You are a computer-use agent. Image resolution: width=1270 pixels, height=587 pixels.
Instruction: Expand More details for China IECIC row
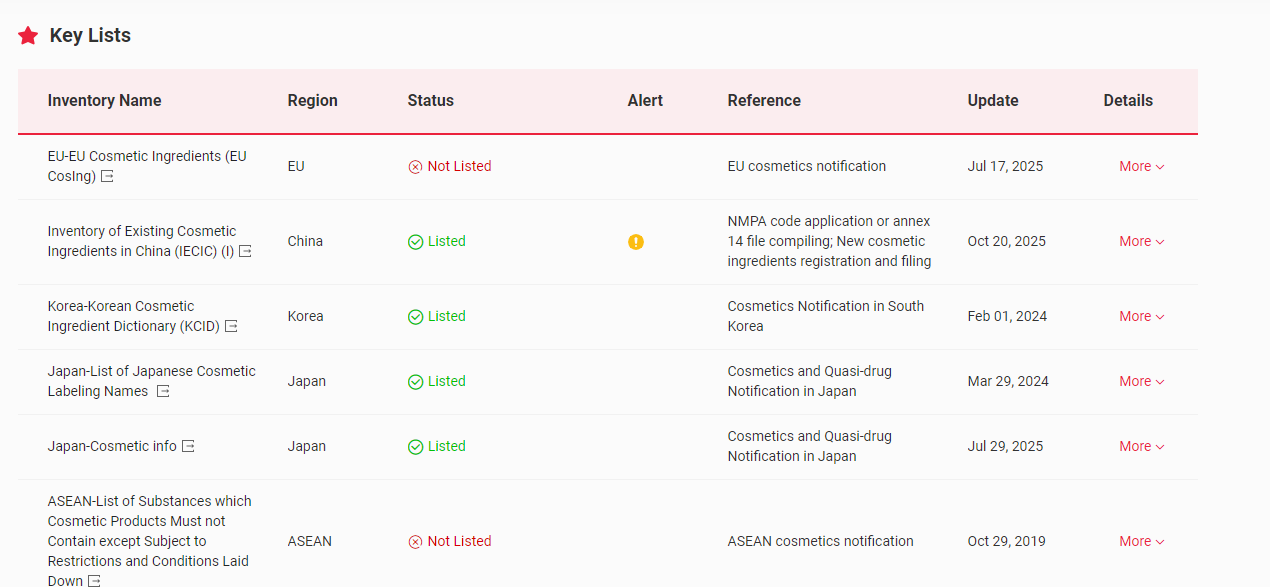(x=1141, y=242)
